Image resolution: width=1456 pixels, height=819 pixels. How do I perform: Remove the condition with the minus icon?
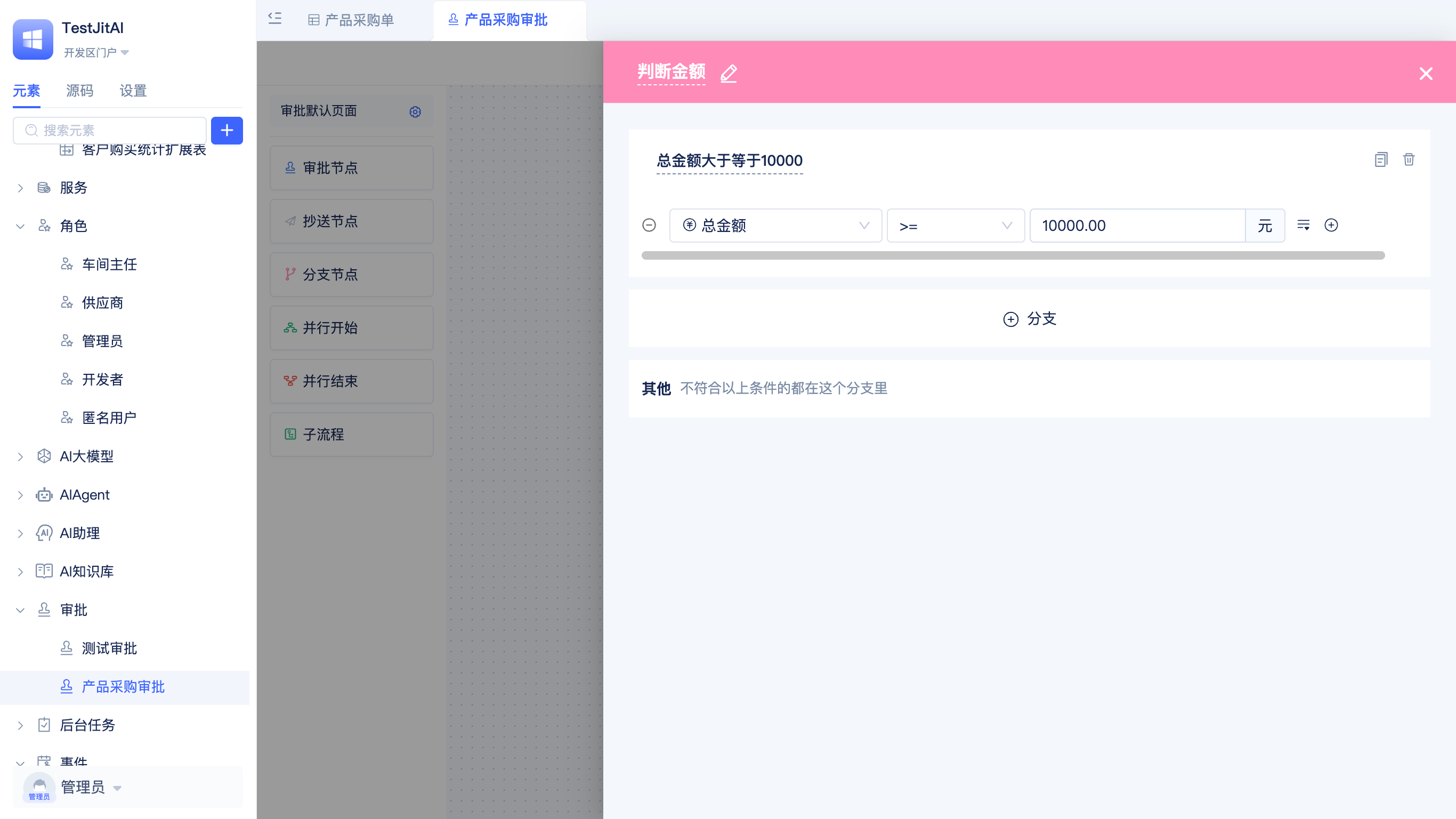(x=649, y=225)
